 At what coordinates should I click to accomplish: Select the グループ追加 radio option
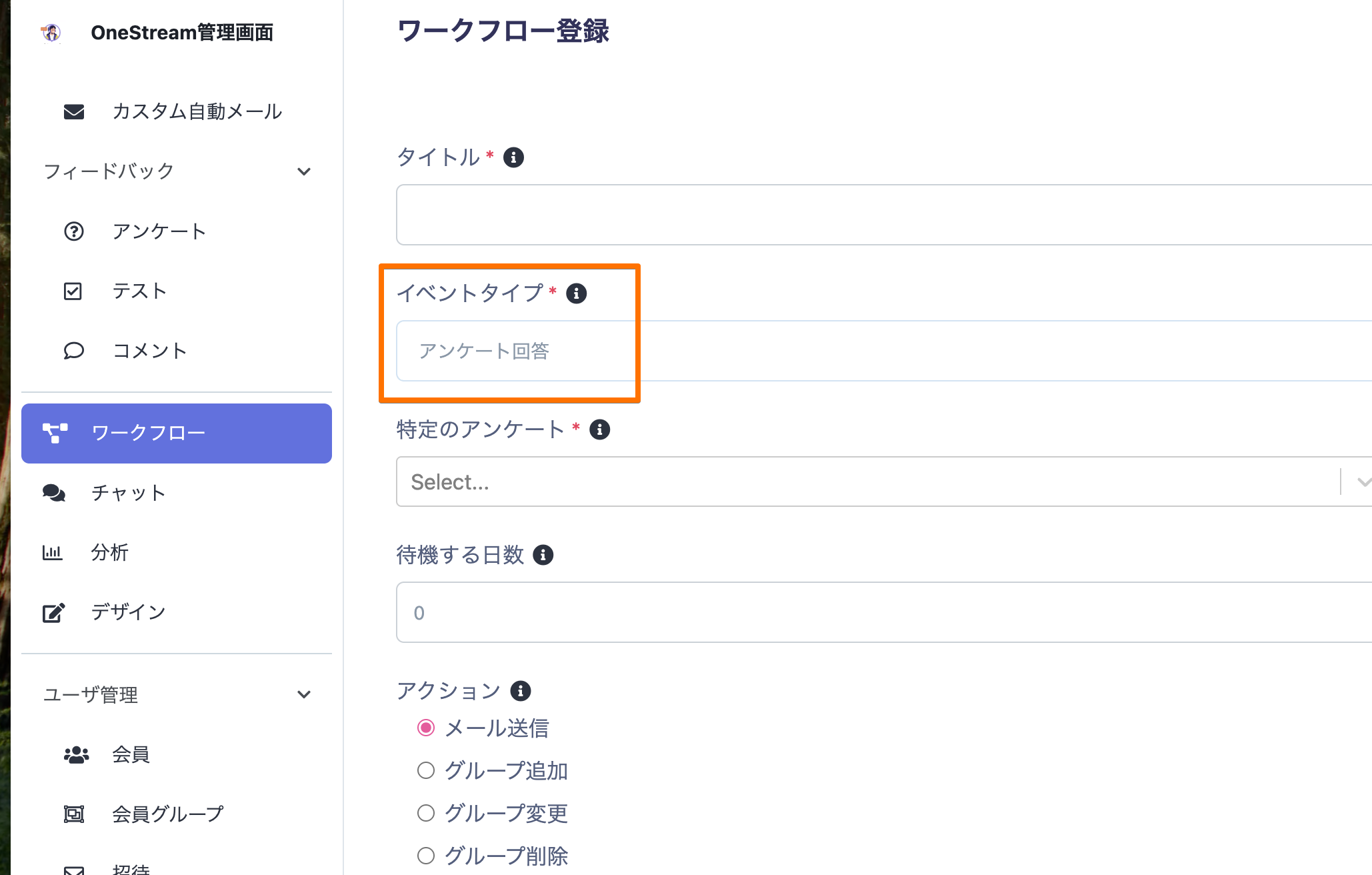[x=426, y=770]
